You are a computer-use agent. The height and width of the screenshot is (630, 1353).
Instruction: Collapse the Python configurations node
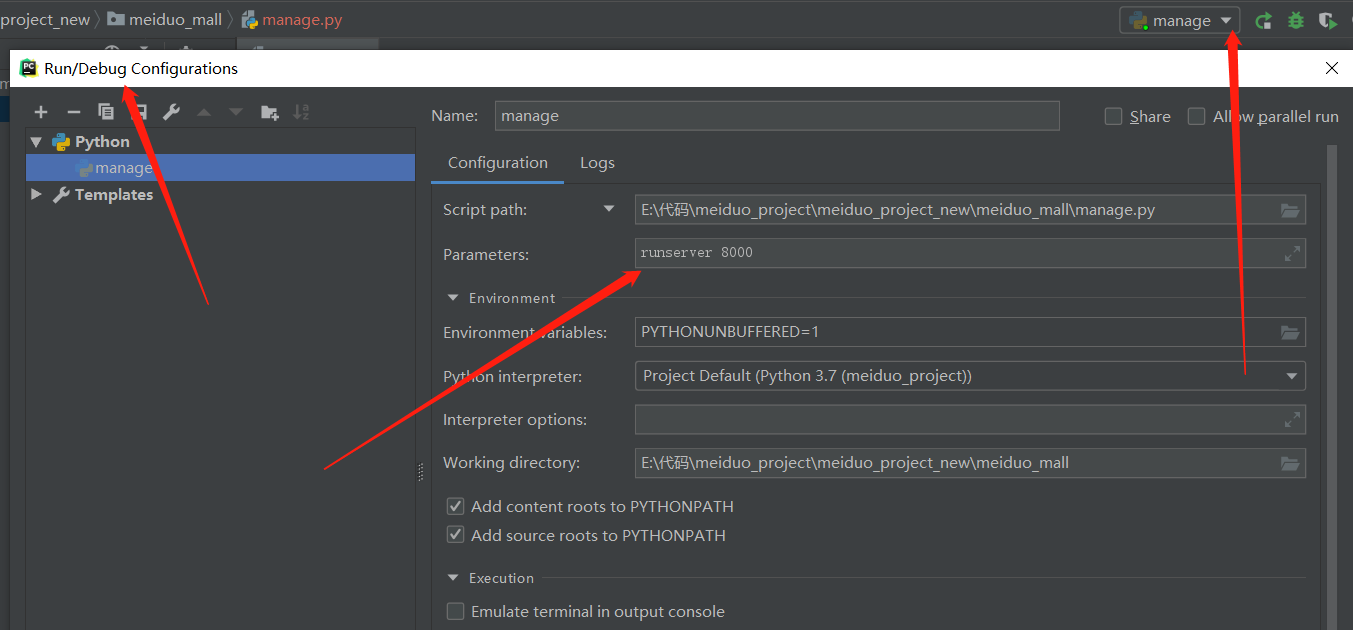coord(37,142)
